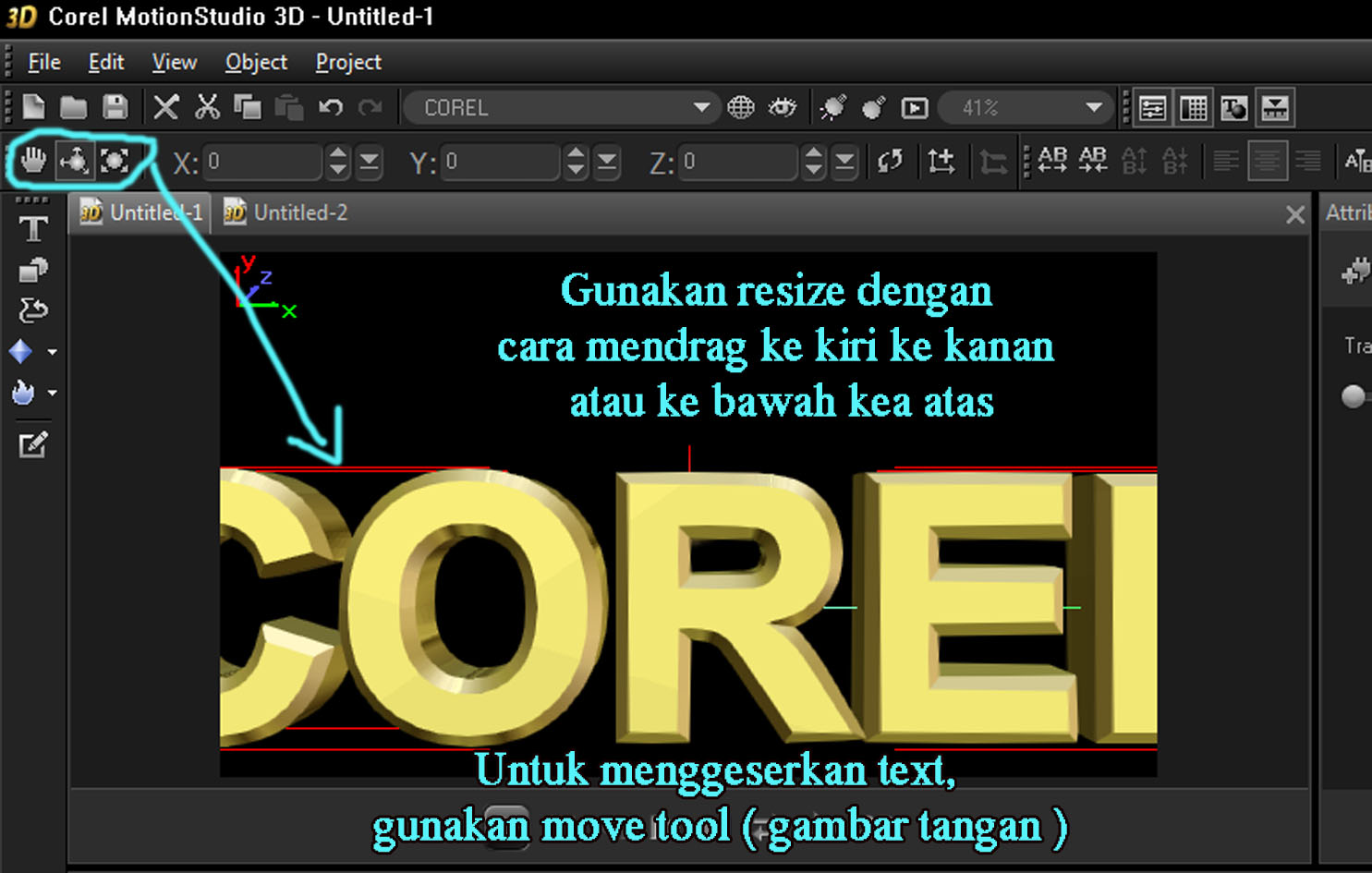
Task: Select the Move tool hand icon
Action: coord(33,161)
